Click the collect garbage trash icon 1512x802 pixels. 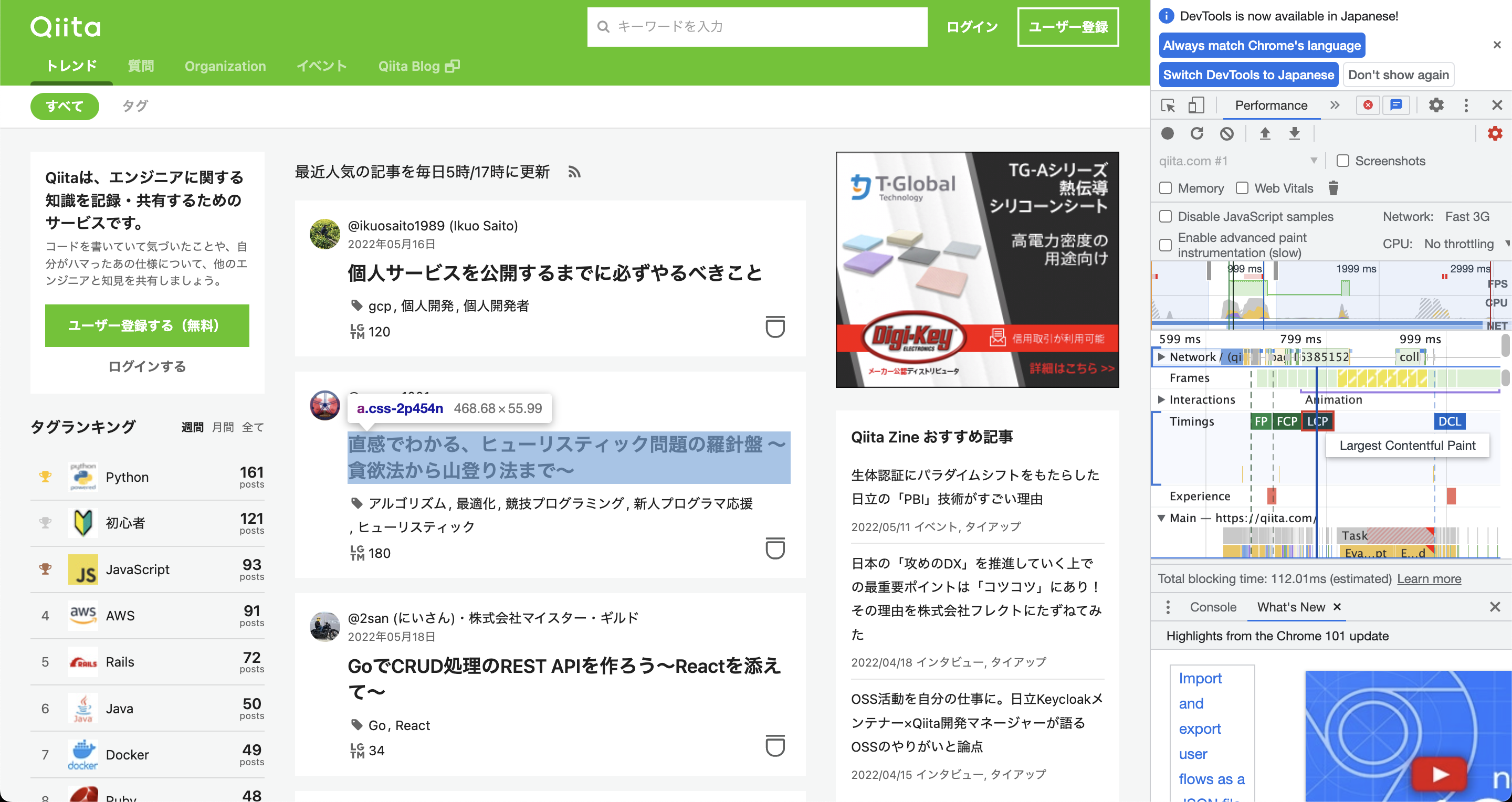point(1333,188)
